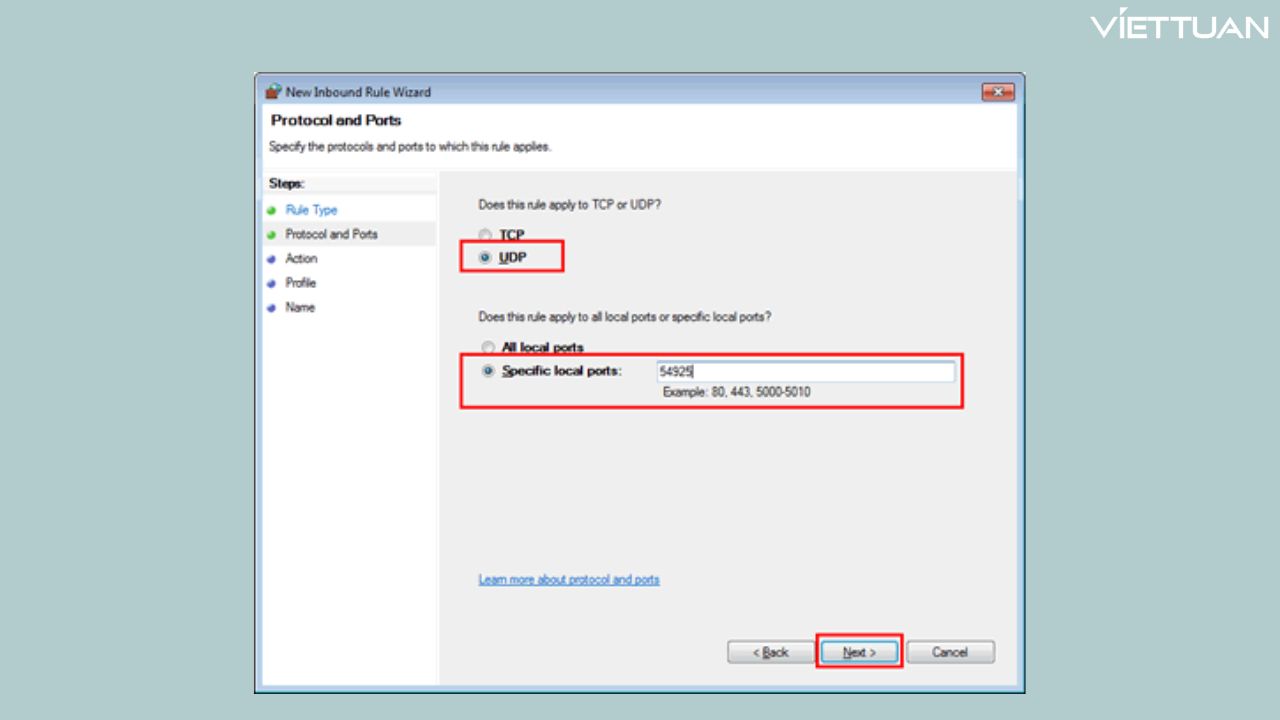Jump to the Action step label

pos(301,259)
